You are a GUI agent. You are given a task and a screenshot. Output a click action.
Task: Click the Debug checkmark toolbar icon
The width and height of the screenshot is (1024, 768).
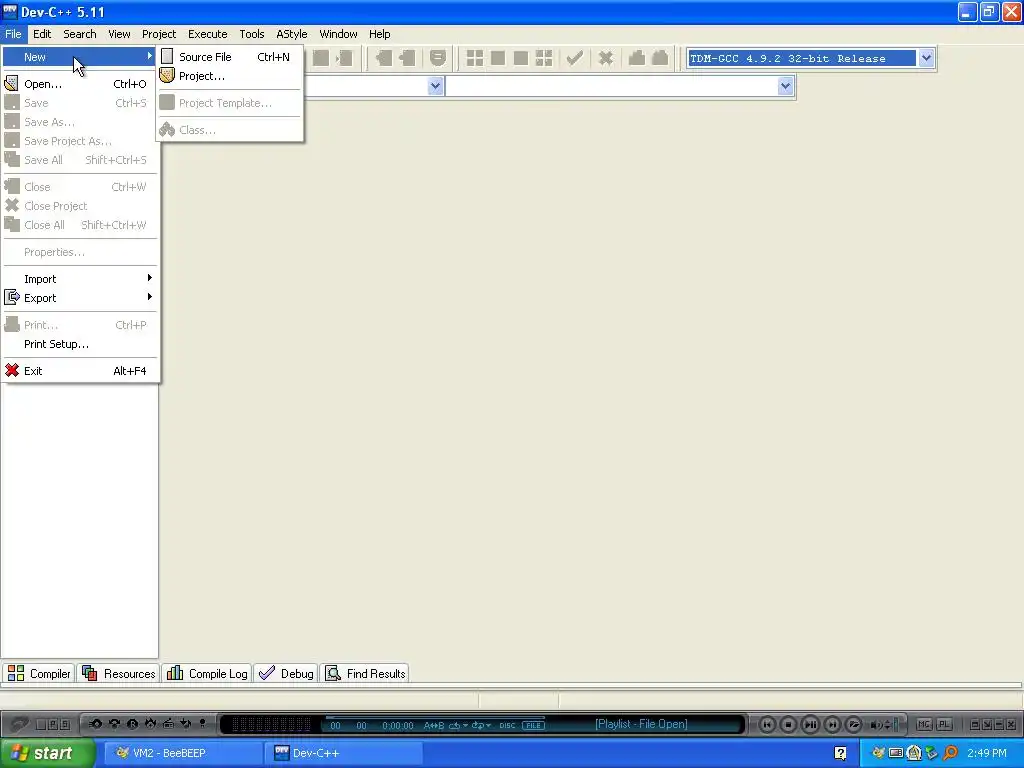tap(575, 58)
